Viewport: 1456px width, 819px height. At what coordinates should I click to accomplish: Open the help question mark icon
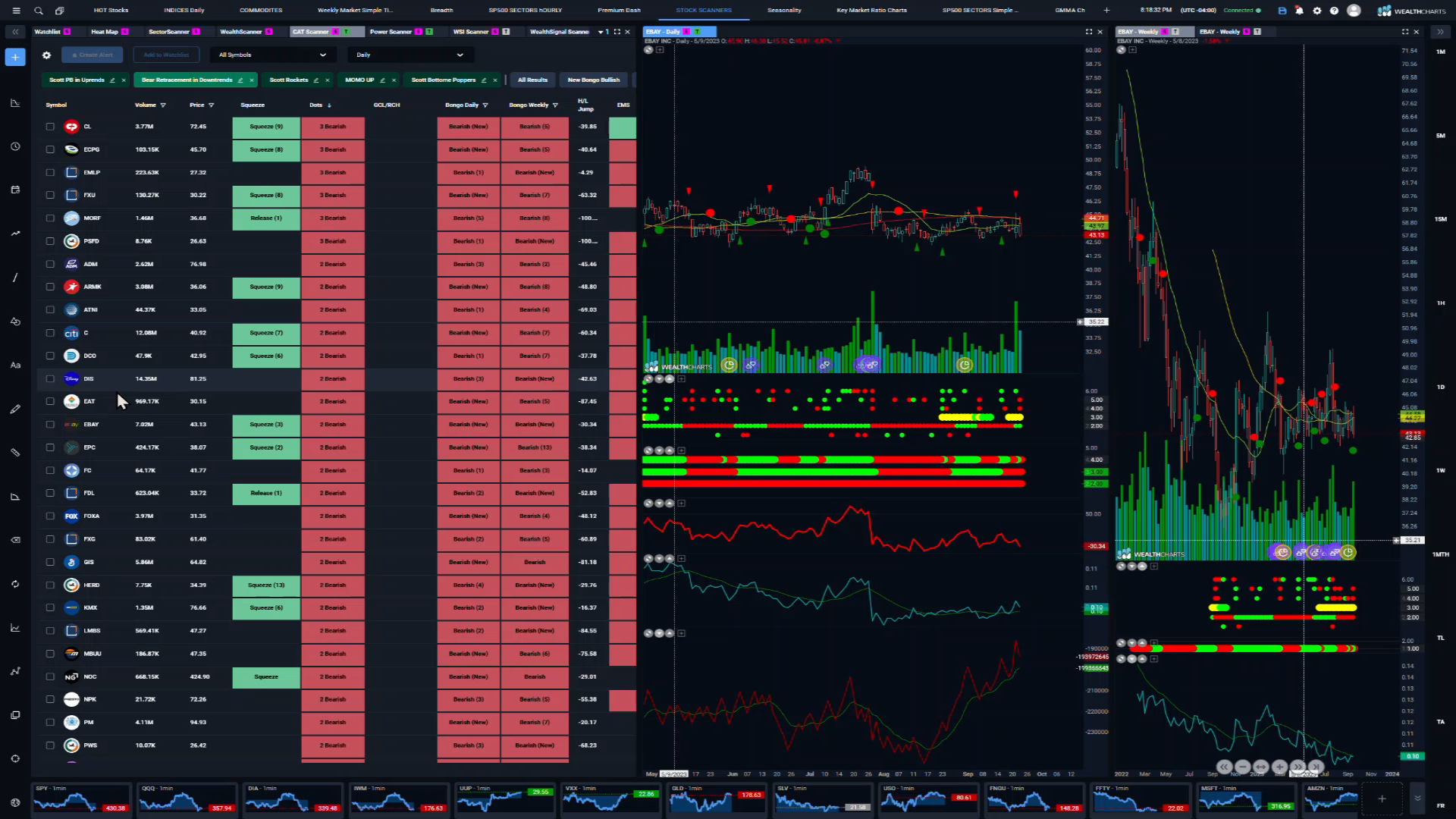1334,11
